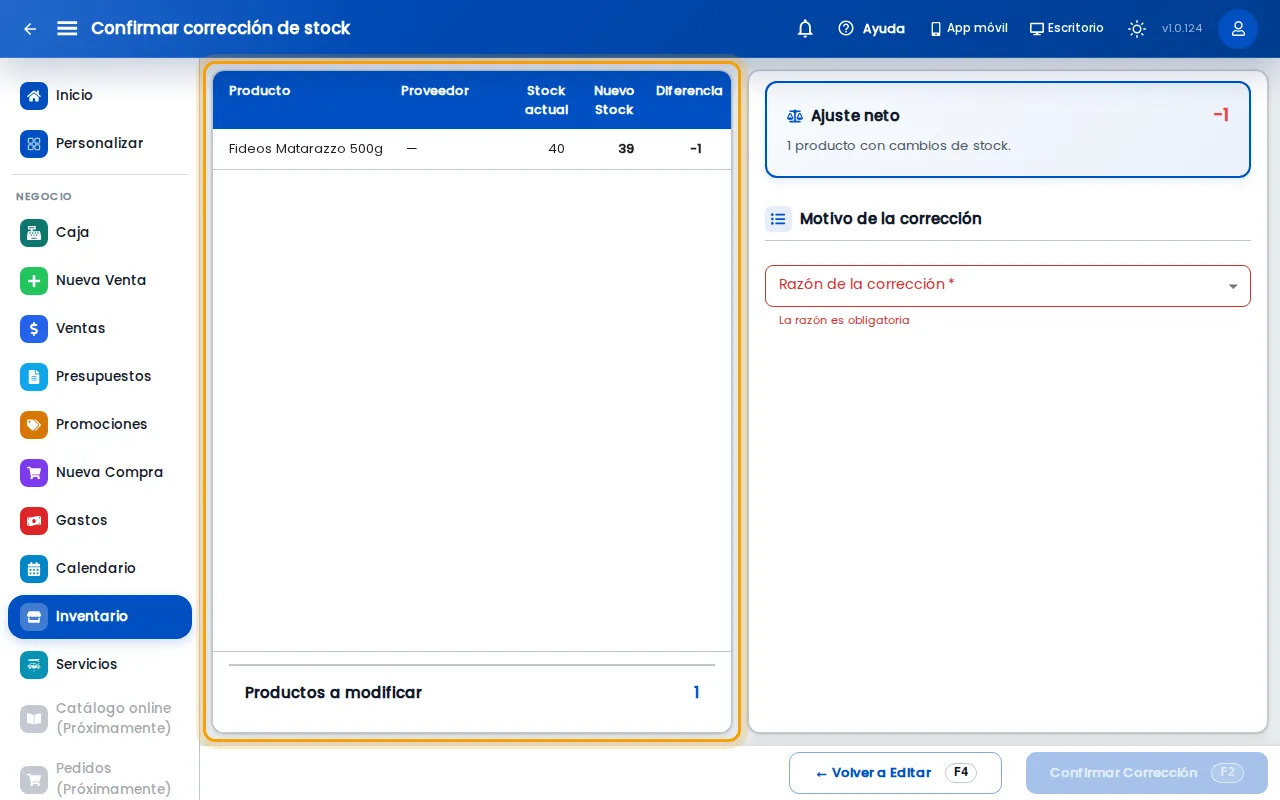Click the Inventario store icon

(x=34, y=617)
